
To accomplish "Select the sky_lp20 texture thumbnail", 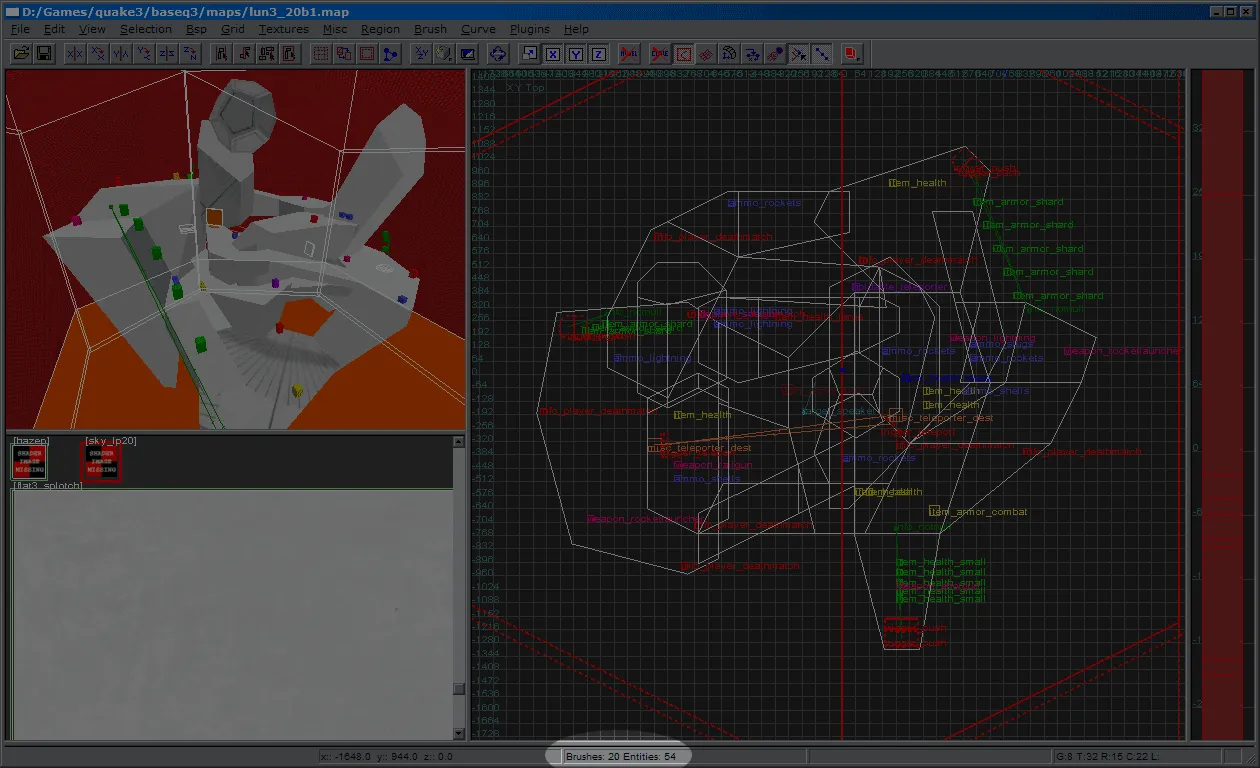I will point(101,462).
